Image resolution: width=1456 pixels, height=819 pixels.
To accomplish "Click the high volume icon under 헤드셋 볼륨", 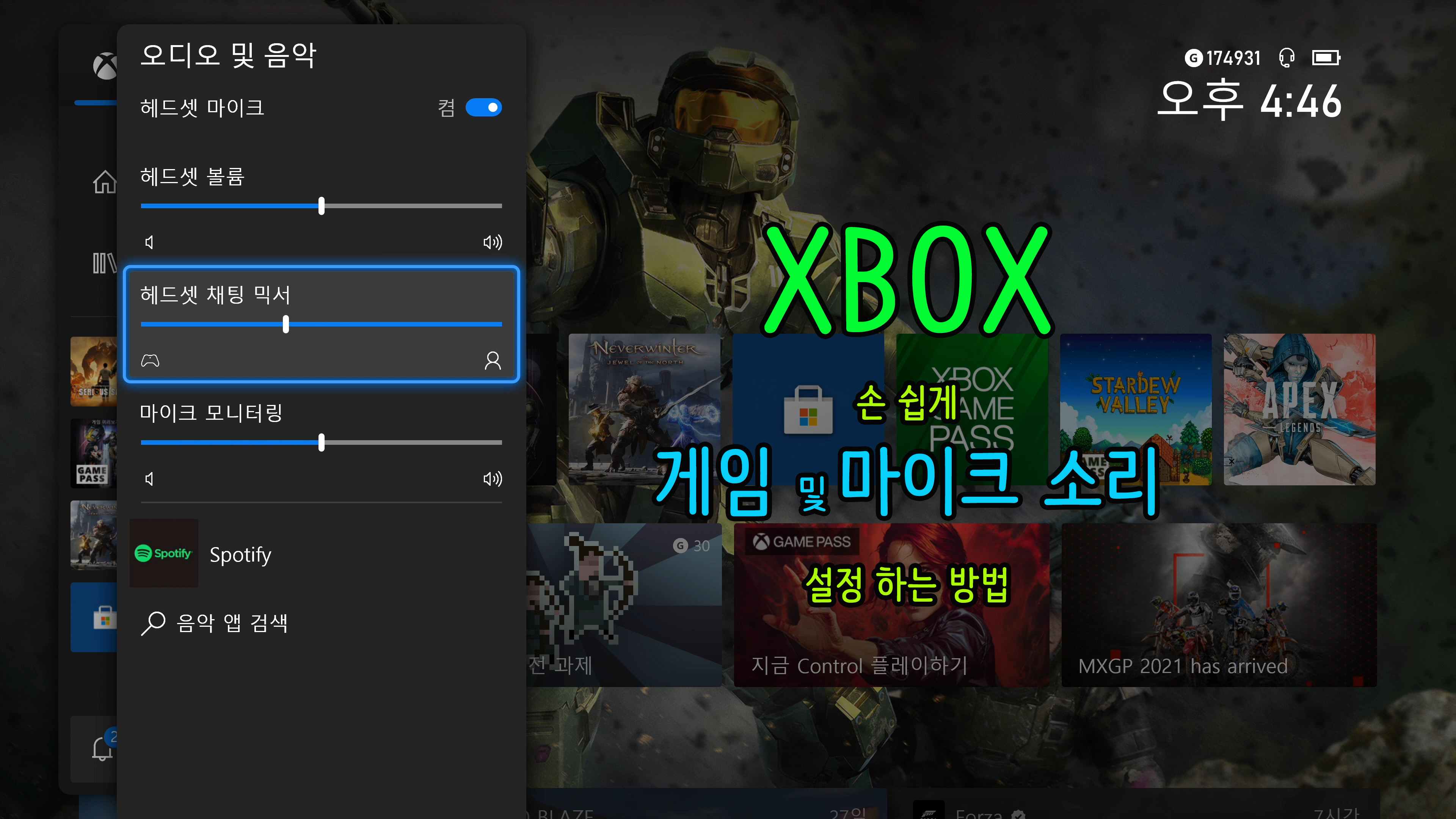I will 492,243.
